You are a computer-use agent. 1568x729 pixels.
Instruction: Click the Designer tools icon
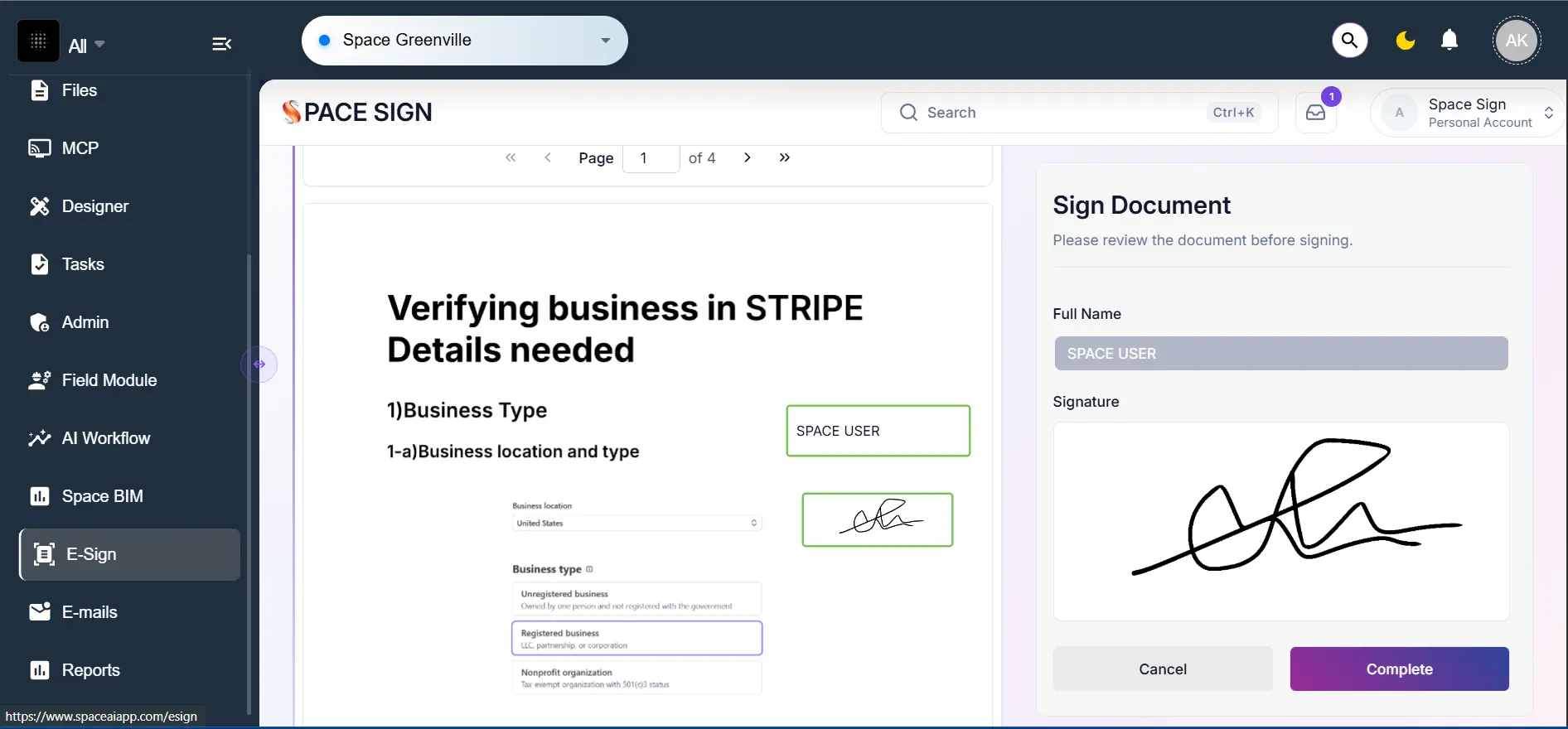pos(39,206)
